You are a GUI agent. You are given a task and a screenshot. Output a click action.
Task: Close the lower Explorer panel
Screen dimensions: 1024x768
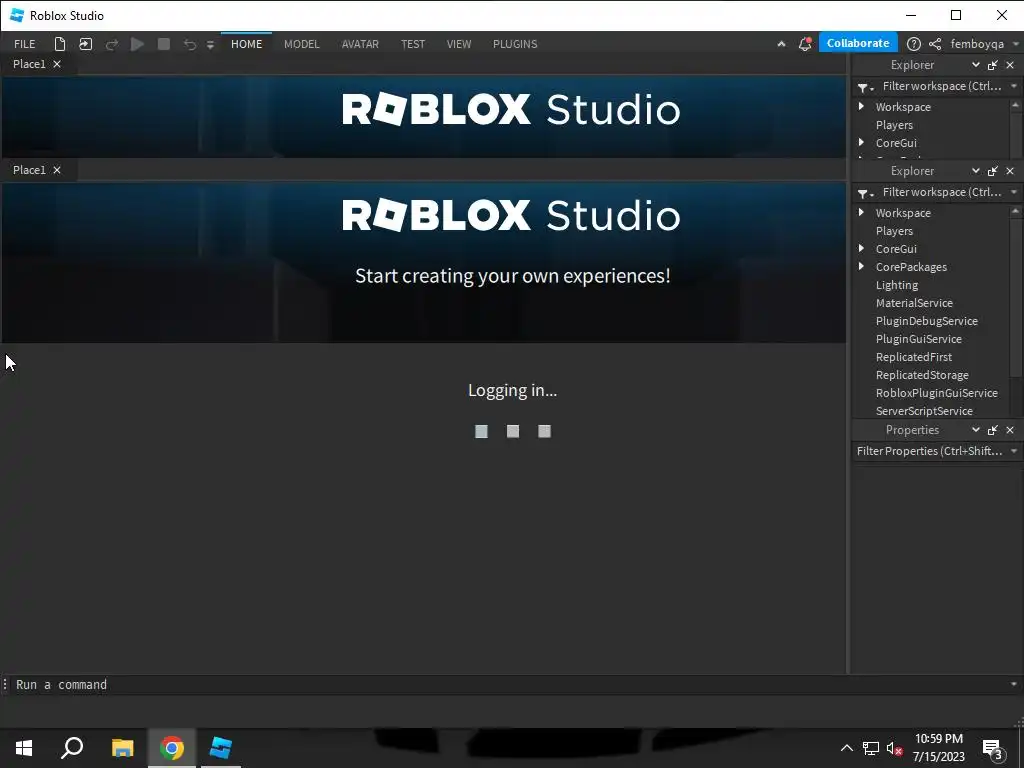(x=1010, y=170)
